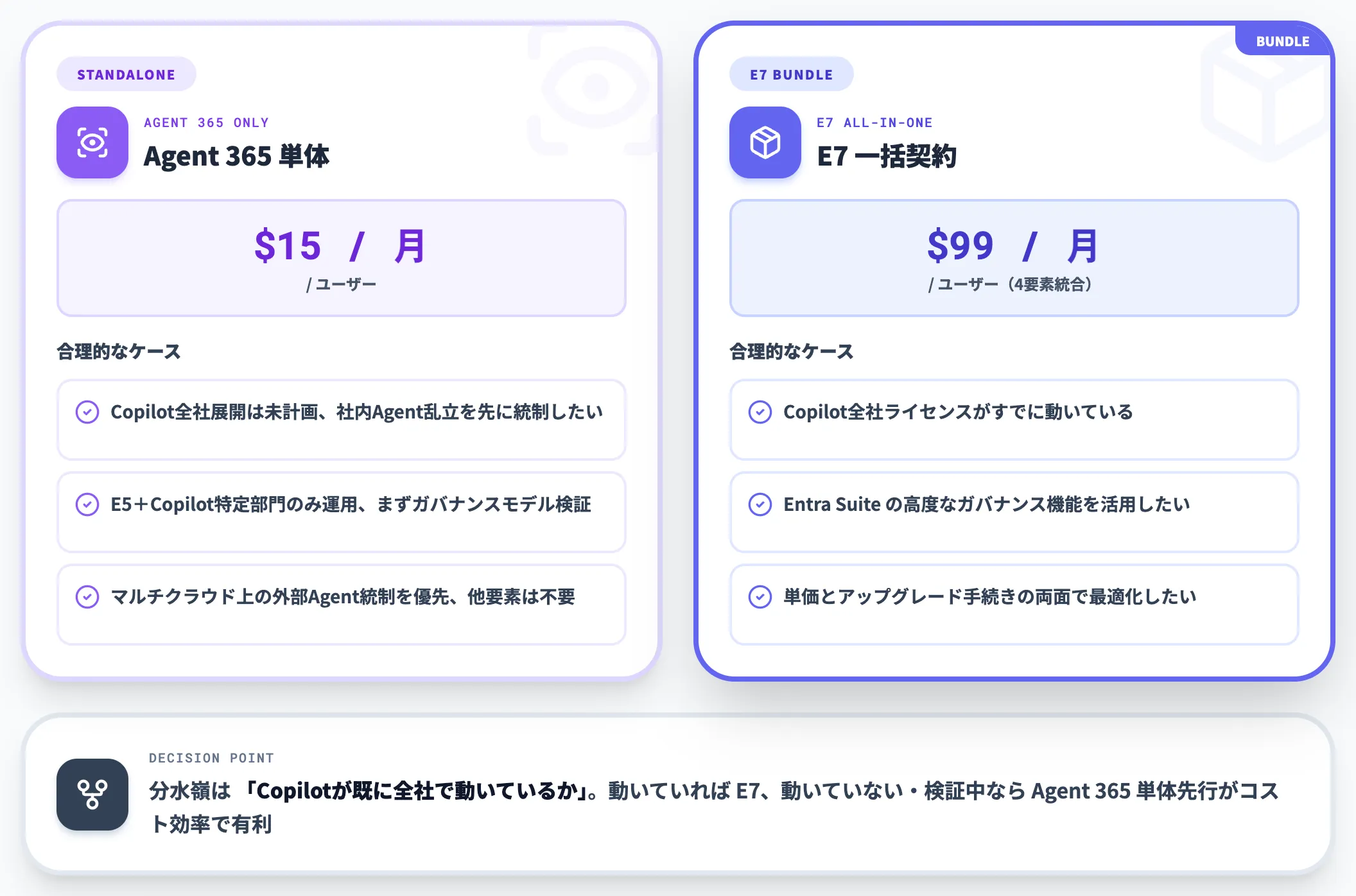Screen dimensions: 1356x896
Task: Select the STANDALONE badge
Action: 126,74
